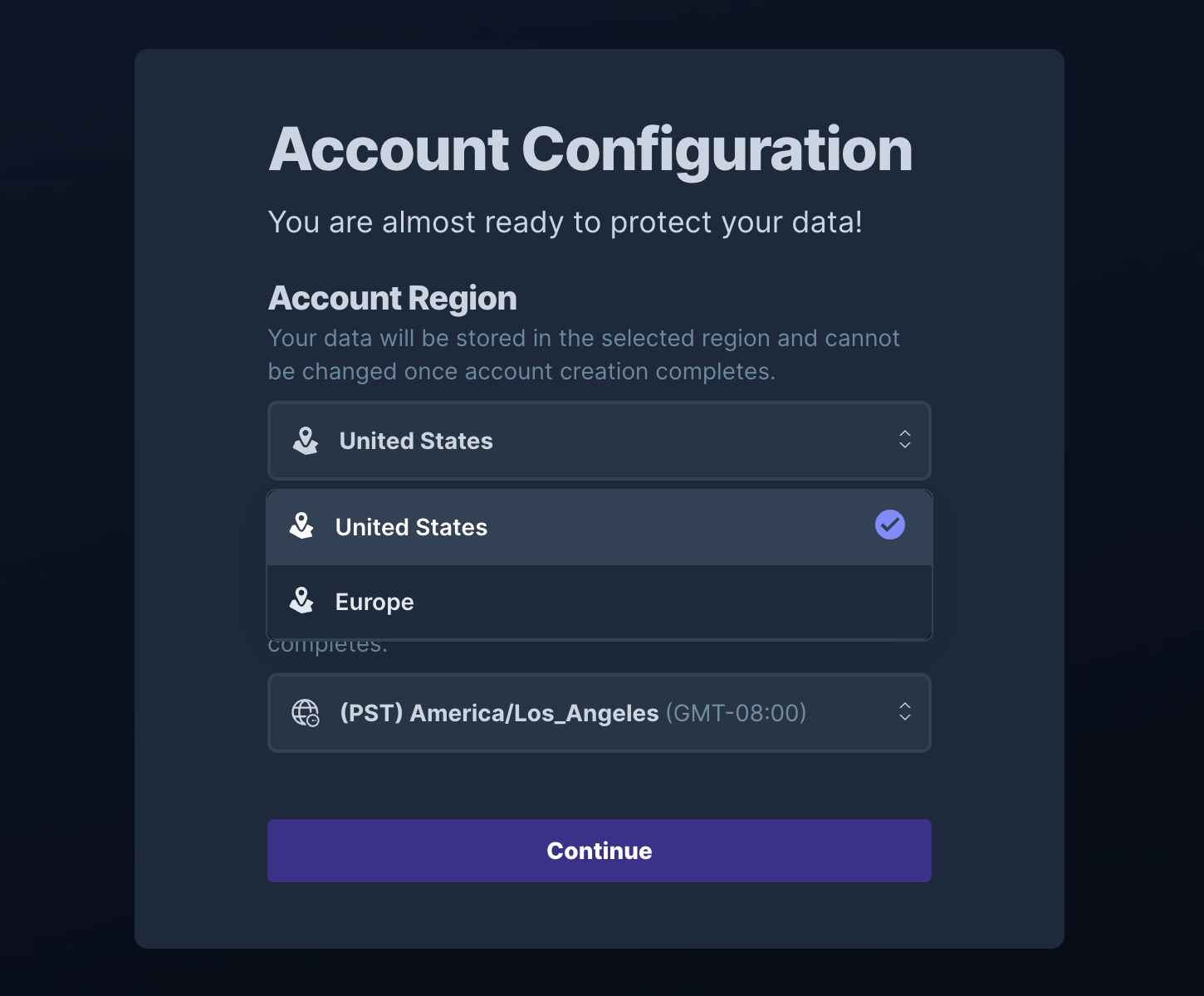Click the Account Region section heading

click(x=393, y=298)
